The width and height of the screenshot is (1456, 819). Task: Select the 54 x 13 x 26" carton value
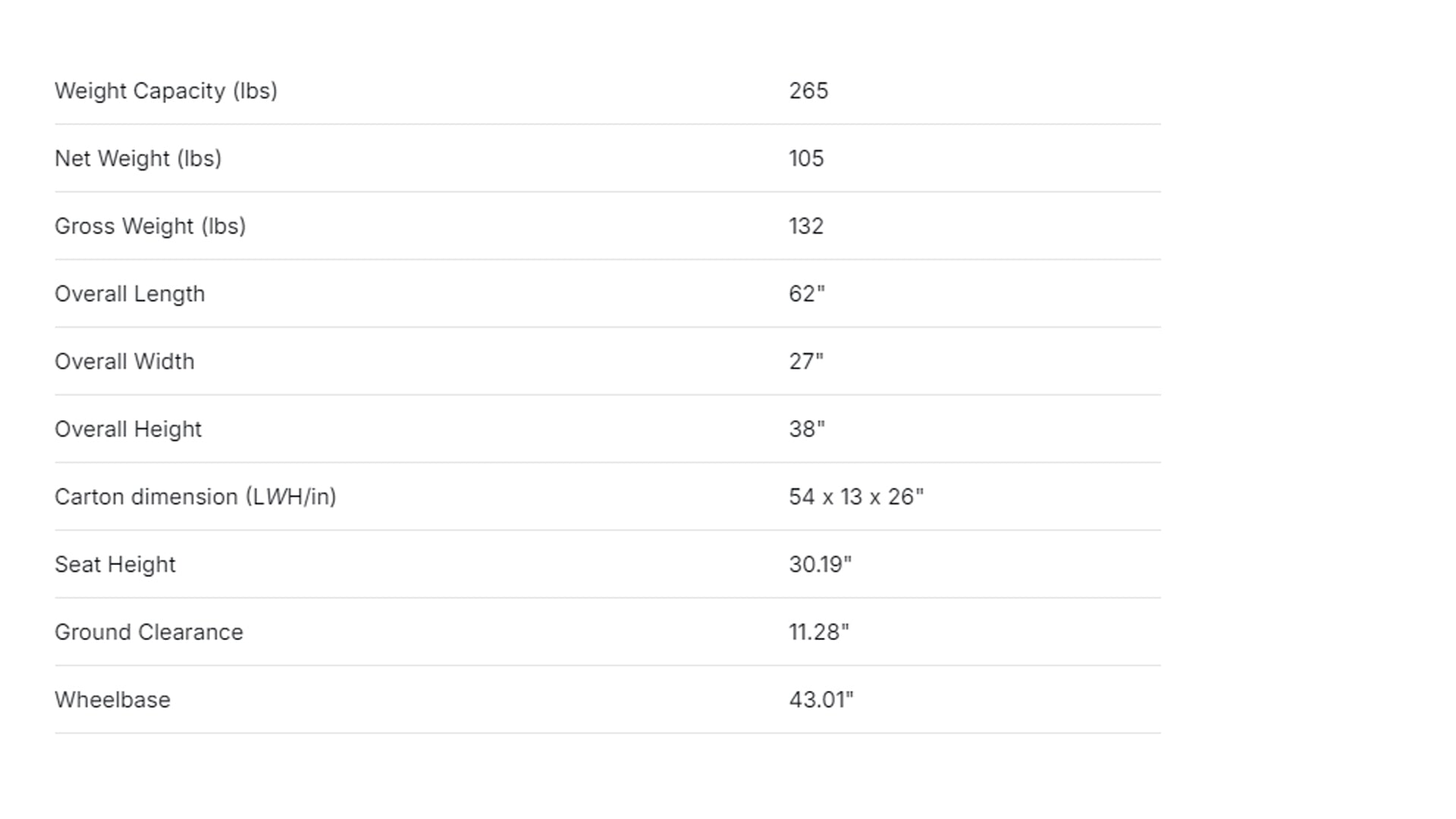pyautogui.click(x=855, y=497)
